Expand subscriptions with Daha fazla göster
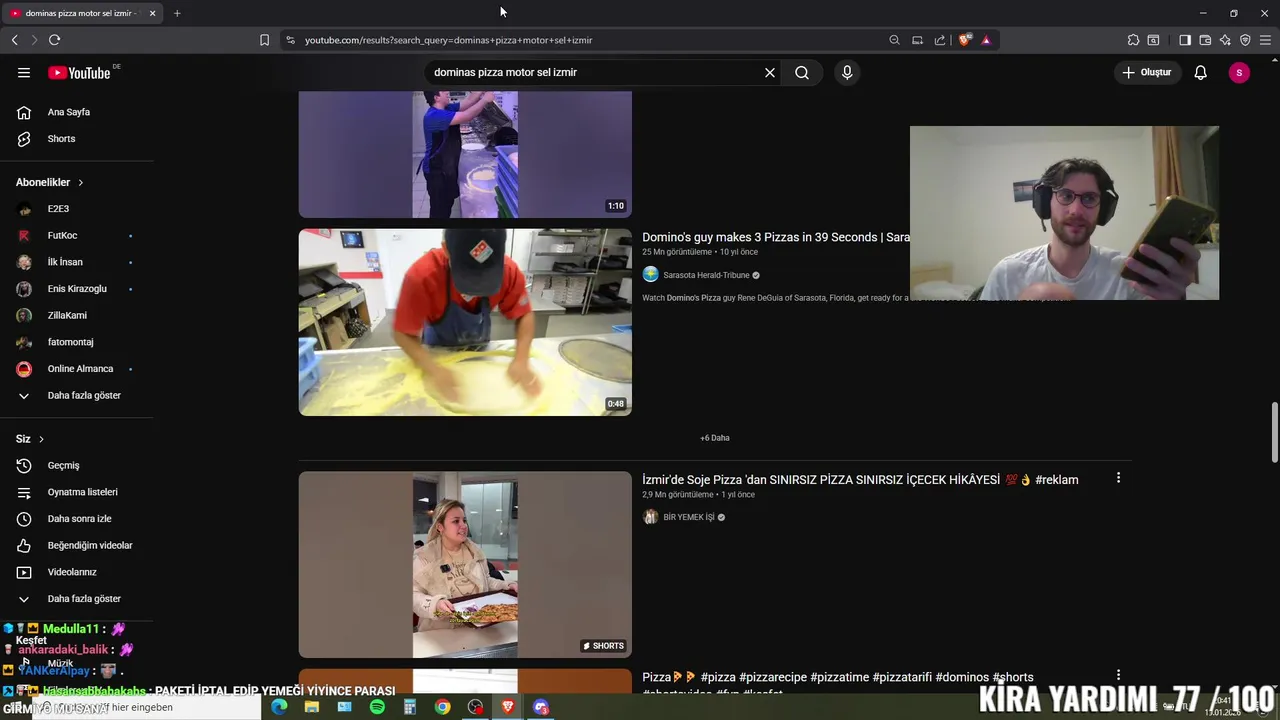The height and width of the screenshot is (720, 1280). pos(84,395)
